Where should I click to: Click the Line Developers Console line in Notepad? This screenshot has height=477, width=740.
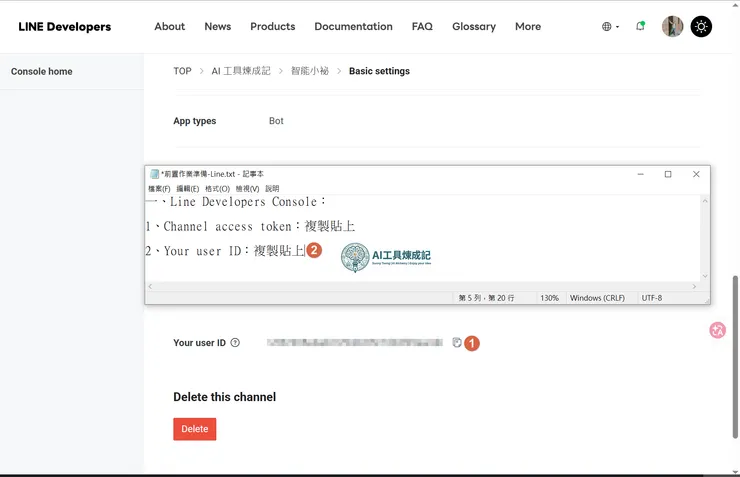click(x=236, y=201)
